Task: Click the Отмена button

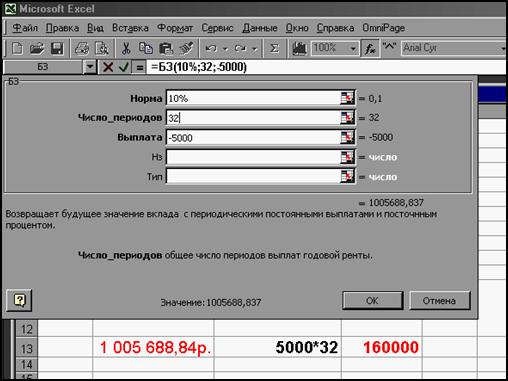Action: point(439,301)
